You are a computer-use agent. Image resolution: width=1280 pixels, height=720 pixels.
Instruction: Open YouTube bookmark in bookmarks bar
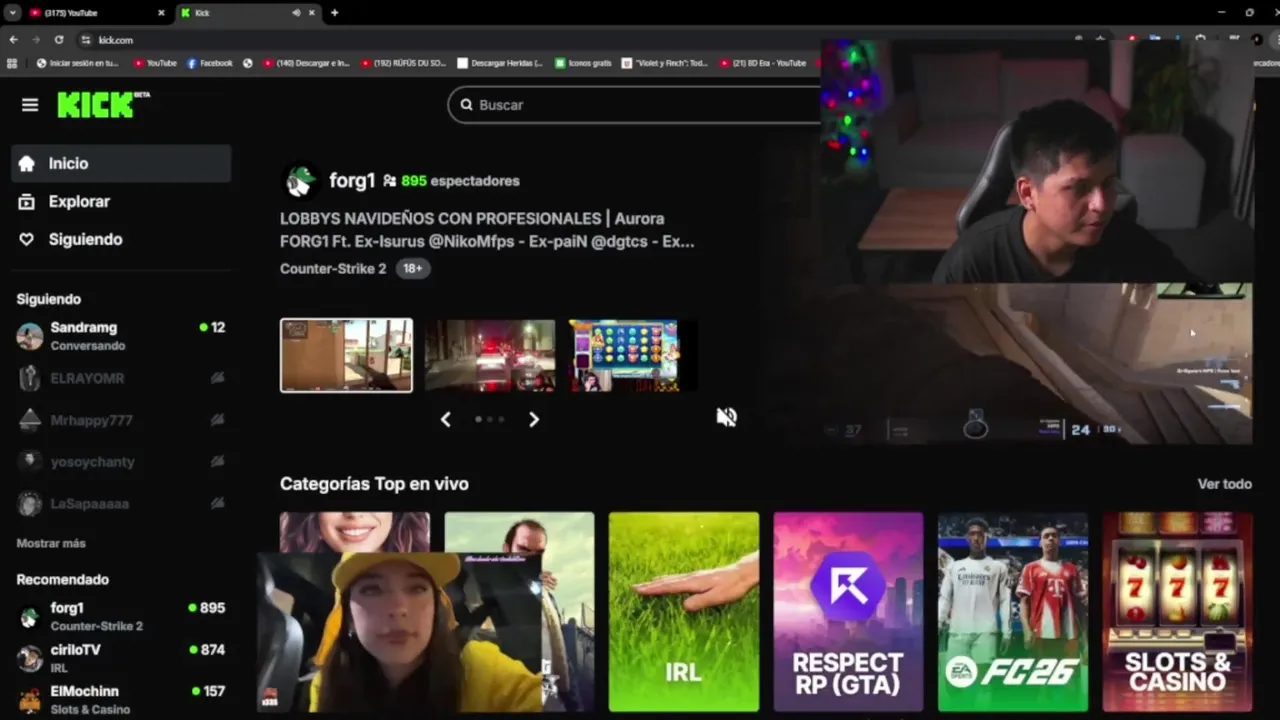coord(155,63)
